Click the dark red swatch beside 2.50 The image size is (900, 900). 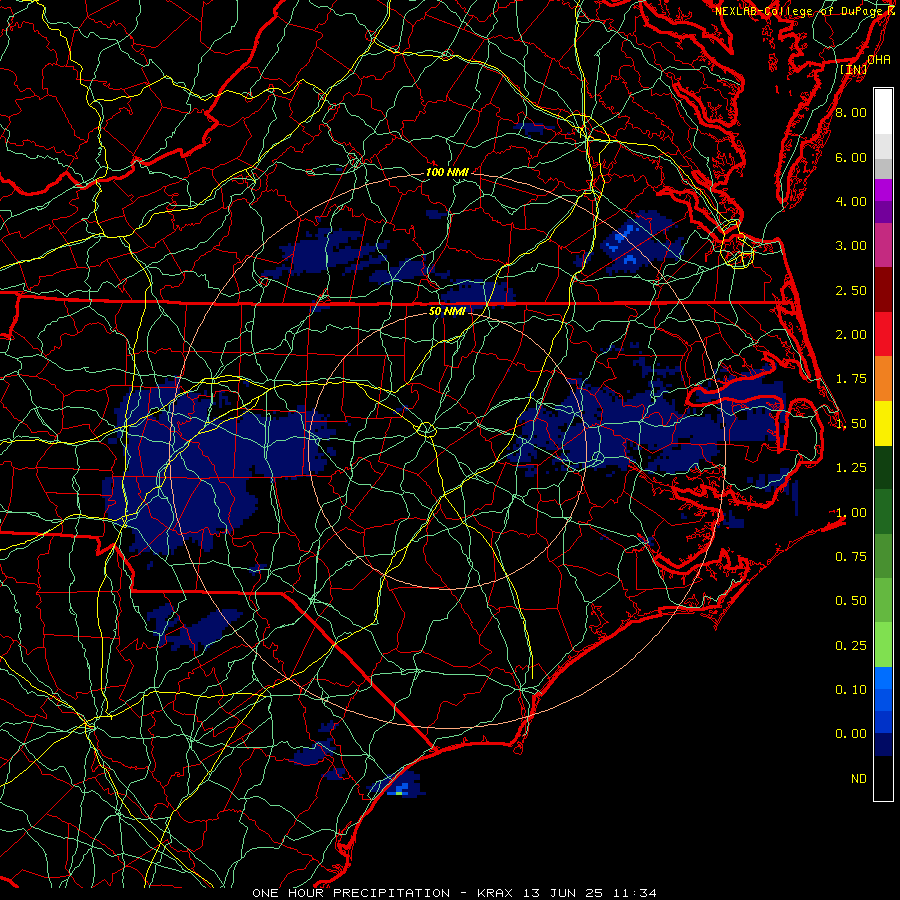[x=883, y=290]
